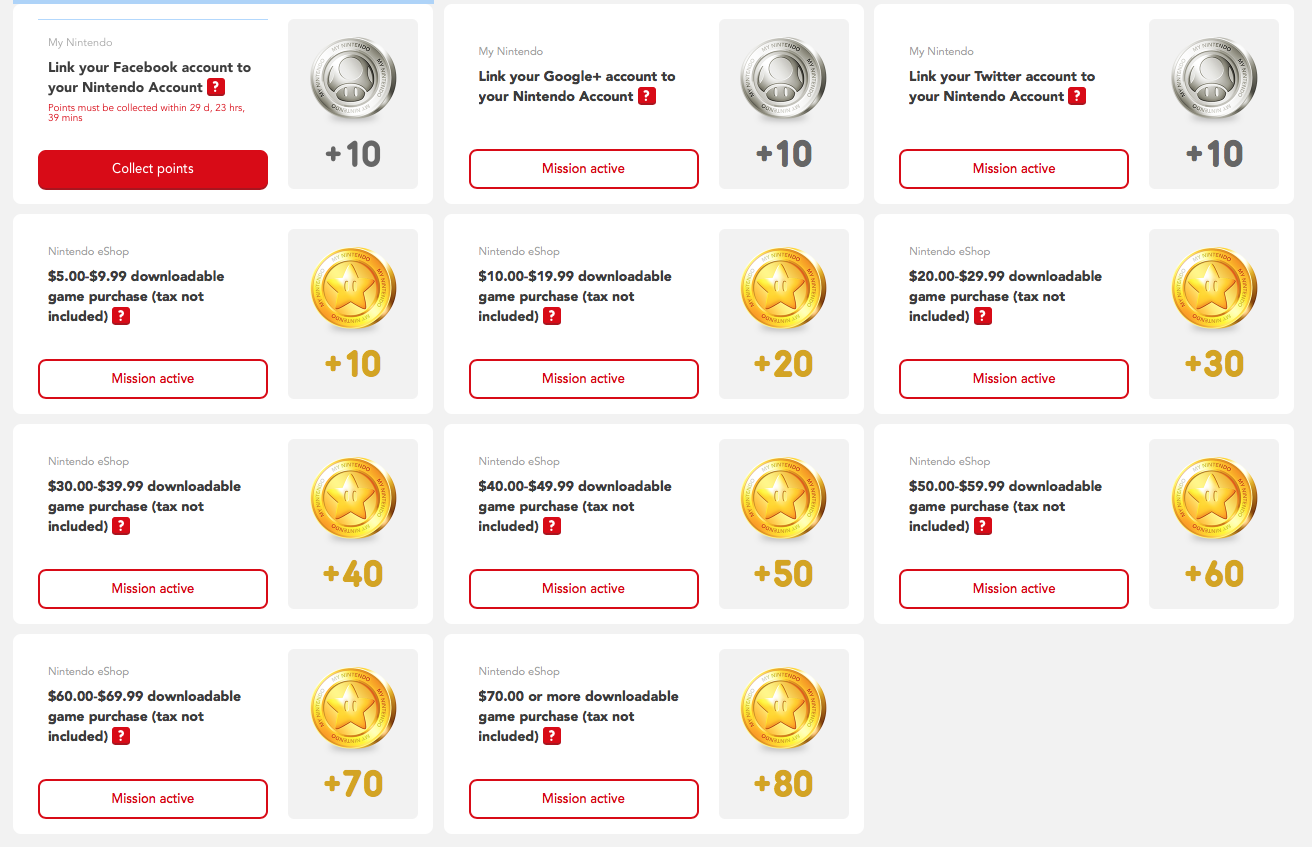Image resolution: width=1312 pixels, height=847 pixels.
Task: Collect points for the Facebook link mission
Action: 153,169
